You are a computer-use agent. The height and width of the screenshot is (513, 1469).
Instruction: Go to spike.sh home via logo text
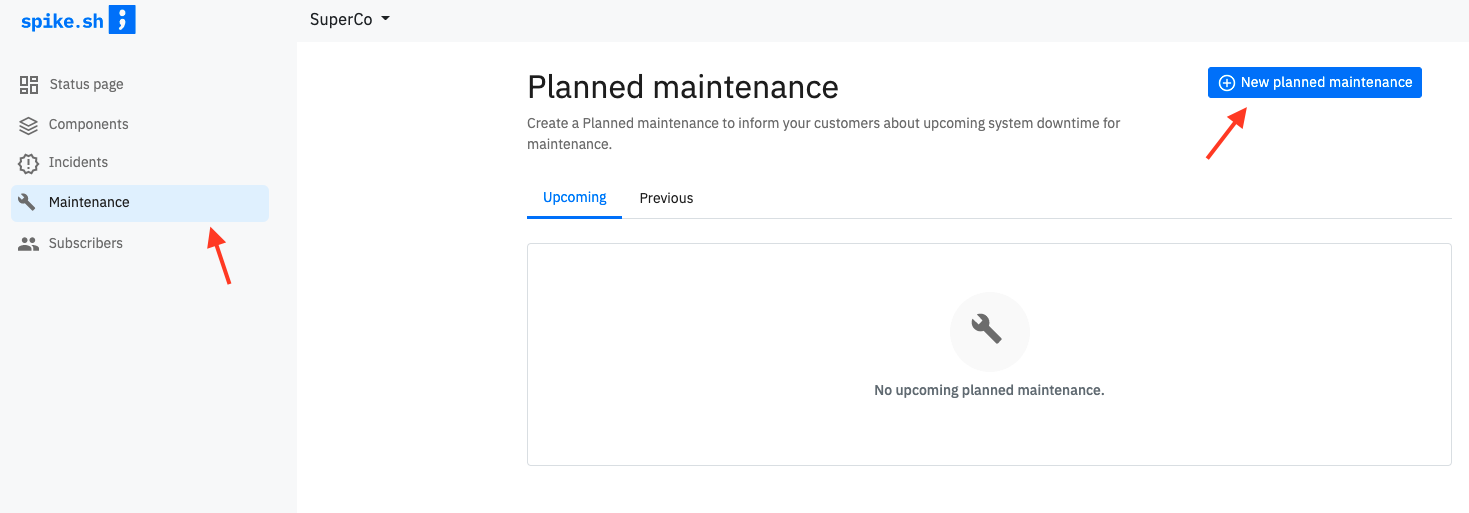pos(62,20)
